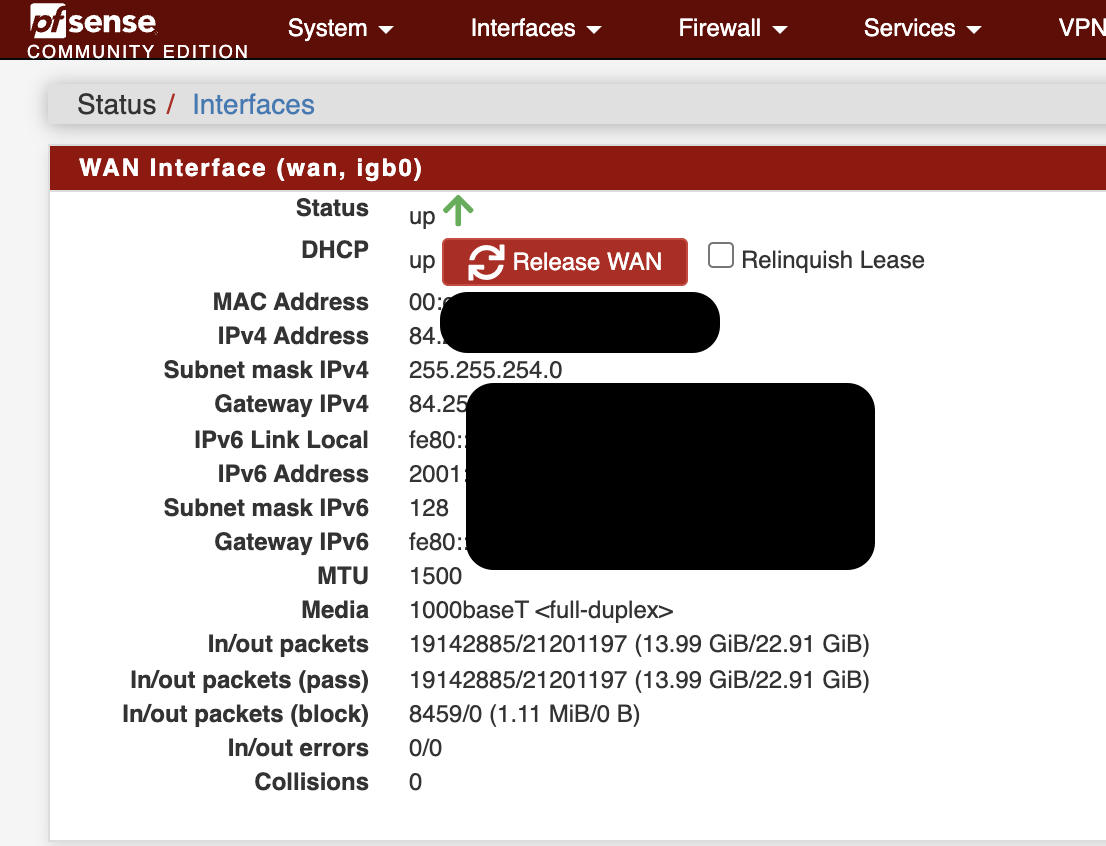1106x846 pixels.
Task: Click the Relinquish Lease label text
Action: click(x=832, y=260)
